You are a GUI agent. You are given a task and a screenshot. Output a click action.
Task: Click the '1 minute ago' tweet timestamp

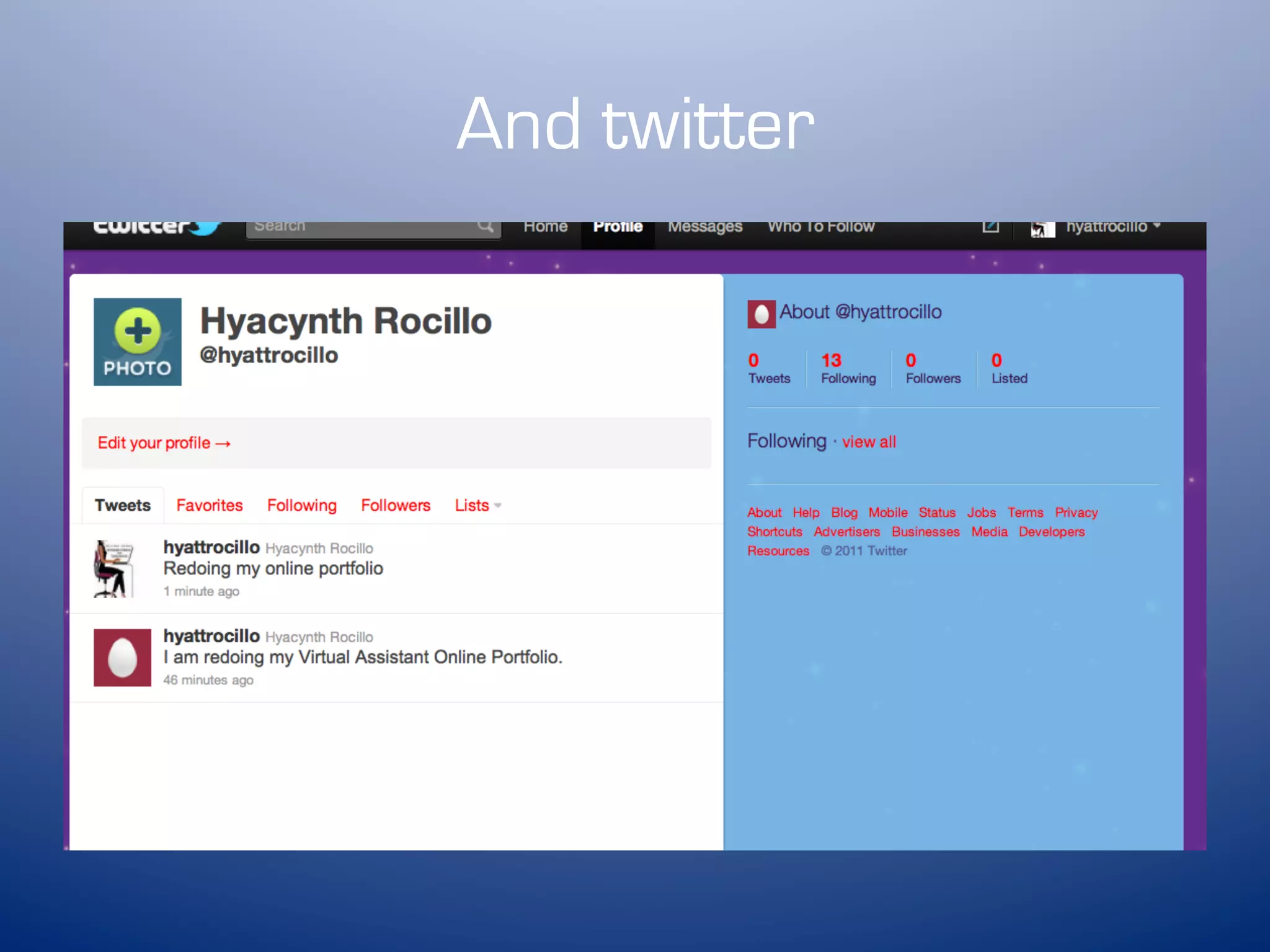(x=201, y=591)
